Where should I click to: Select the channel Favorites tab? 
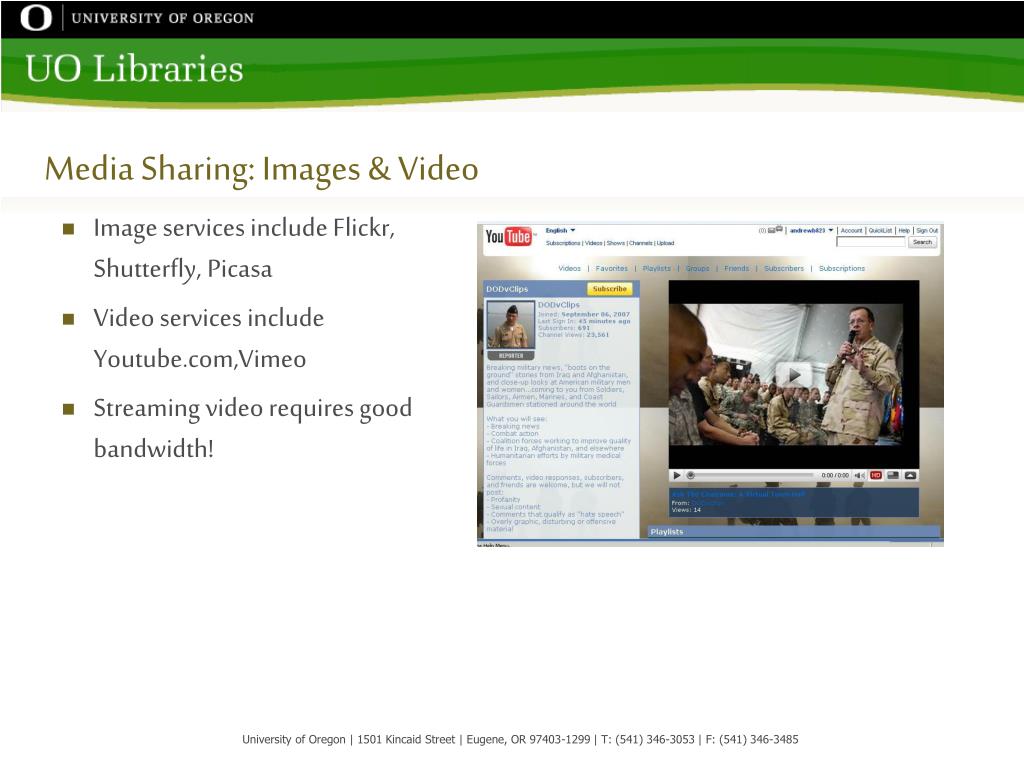tap(611, 268)
